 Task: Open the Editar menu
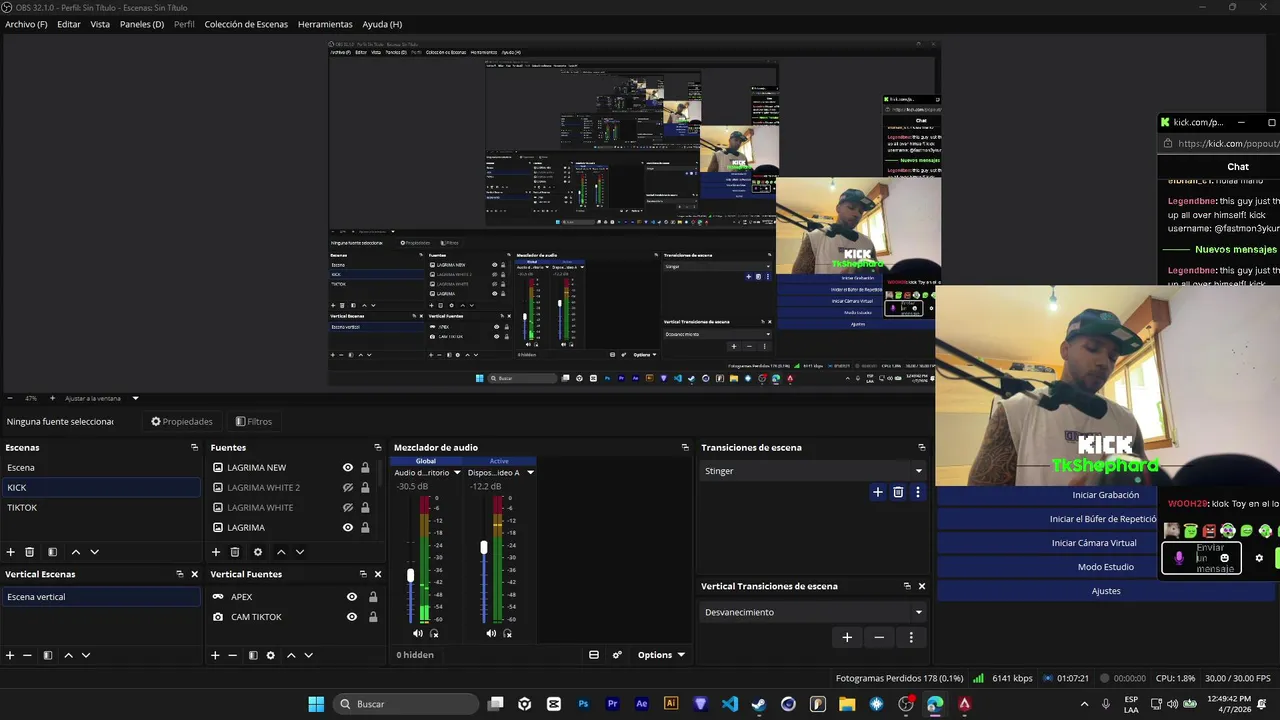point(69,24)
